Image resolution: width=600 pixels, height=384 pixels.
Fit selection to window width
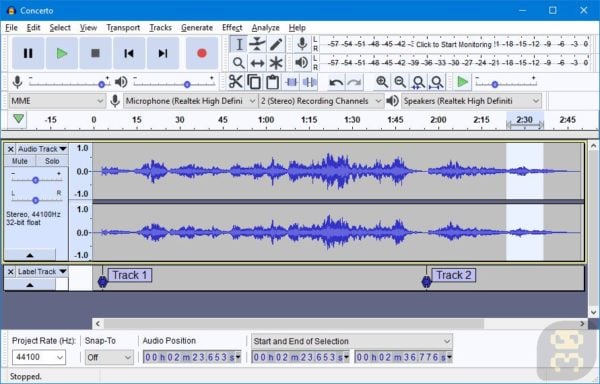(x=418, y=82)
